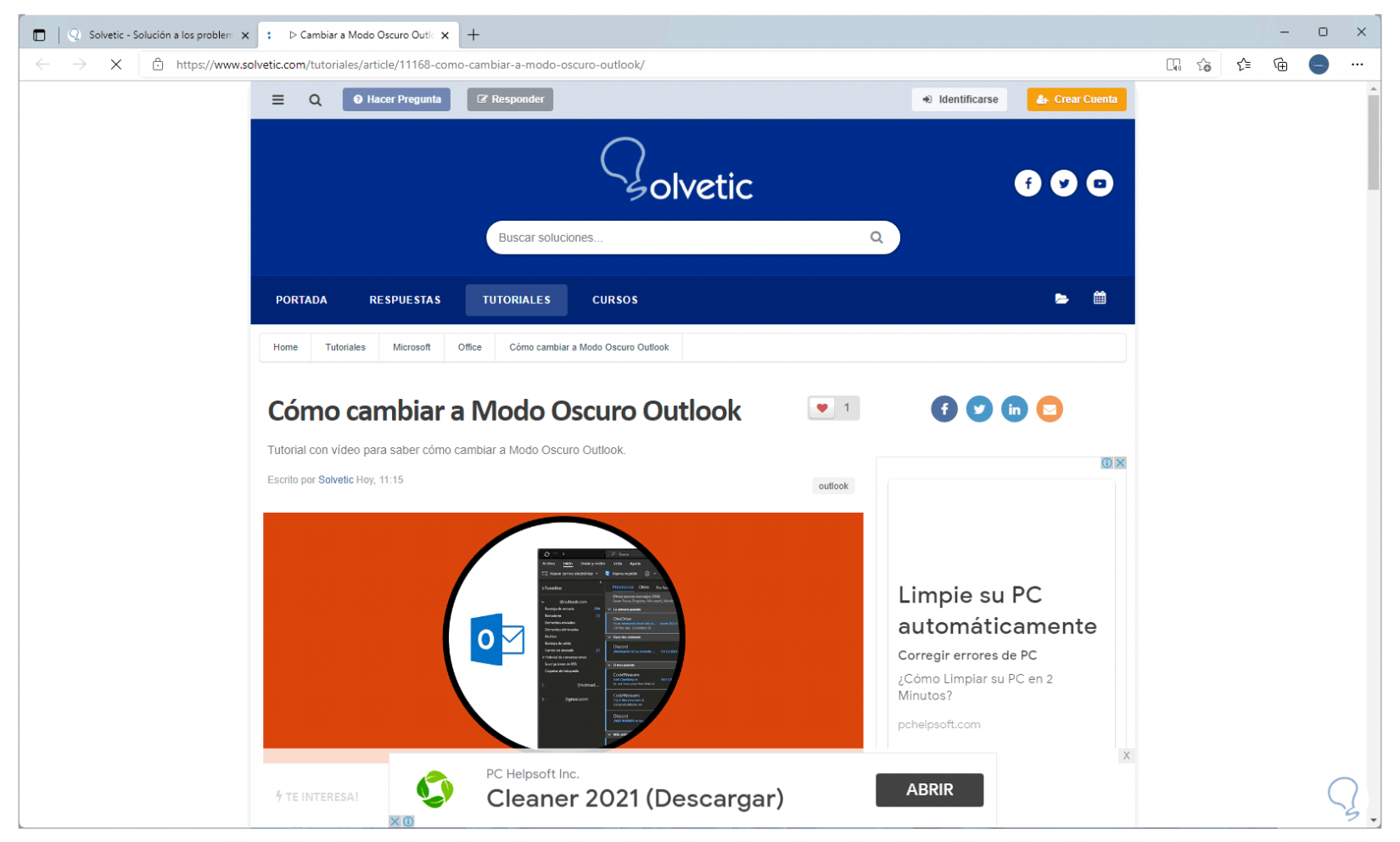Viewport: 1400px width, 842px height.
Task: Open the Outlook dark mode article image
Action: coord(563,631)
